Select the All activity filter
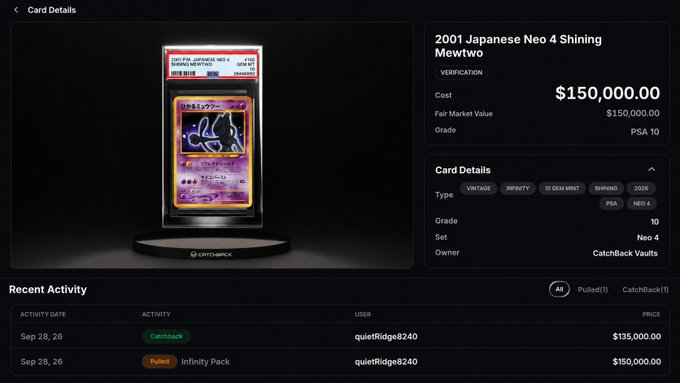680x383 pixels. coord(559,289)
